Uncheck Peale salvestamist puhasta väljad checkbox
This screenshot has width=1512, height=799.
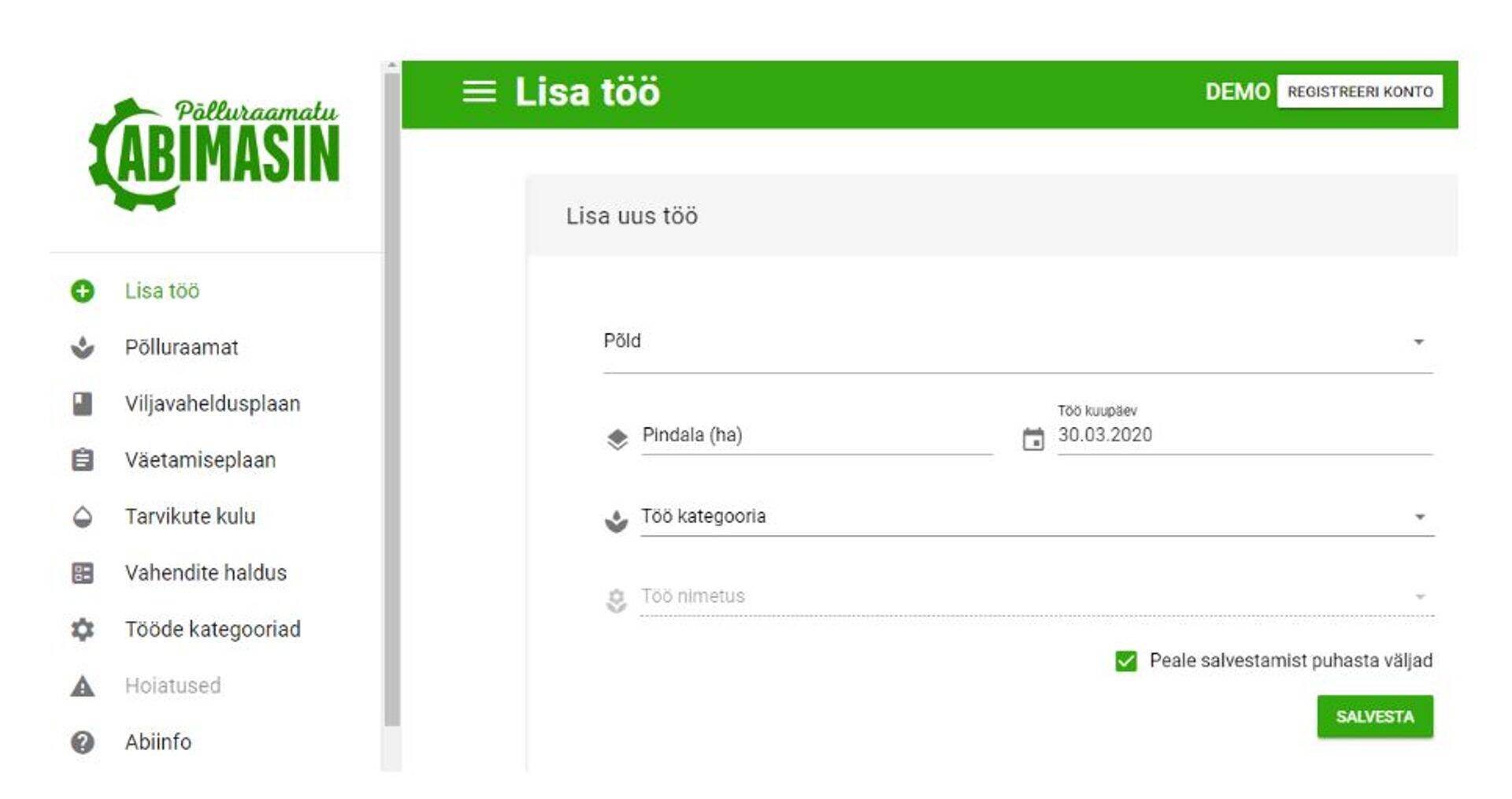point(1126,661)
